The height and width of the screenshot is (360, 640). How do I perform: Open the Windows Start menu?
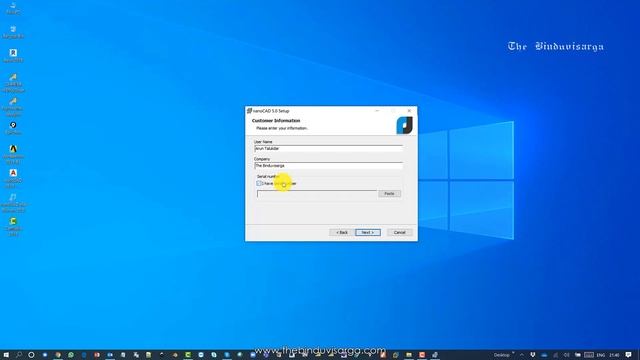tap(6, 355)
